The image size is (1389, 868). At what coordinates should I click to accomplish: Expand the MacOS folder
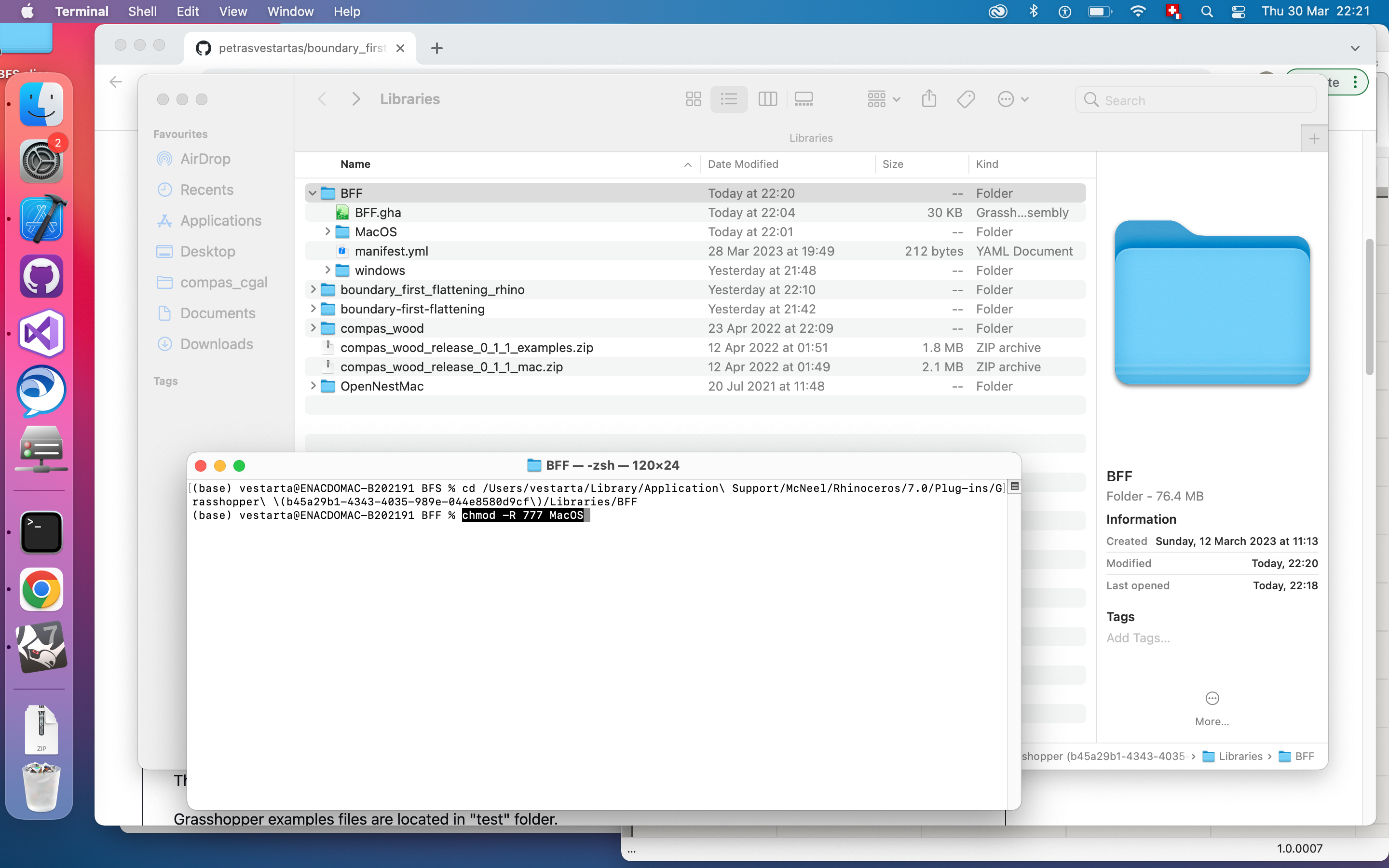coord(327,231)
